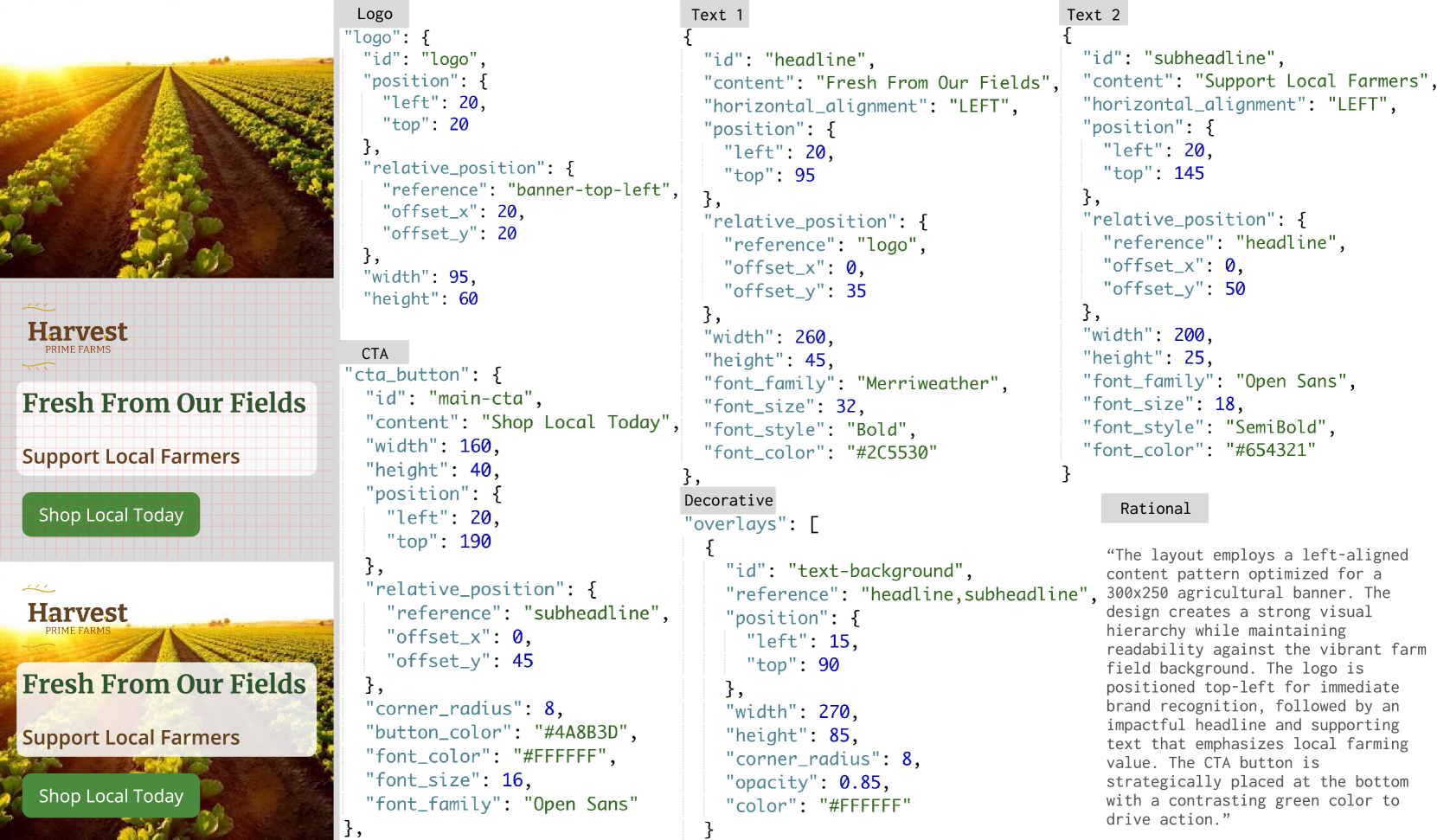The width and height of the screenshot is (1437, 840).
Task: Select the Text 1 section label
Action: 716,15
